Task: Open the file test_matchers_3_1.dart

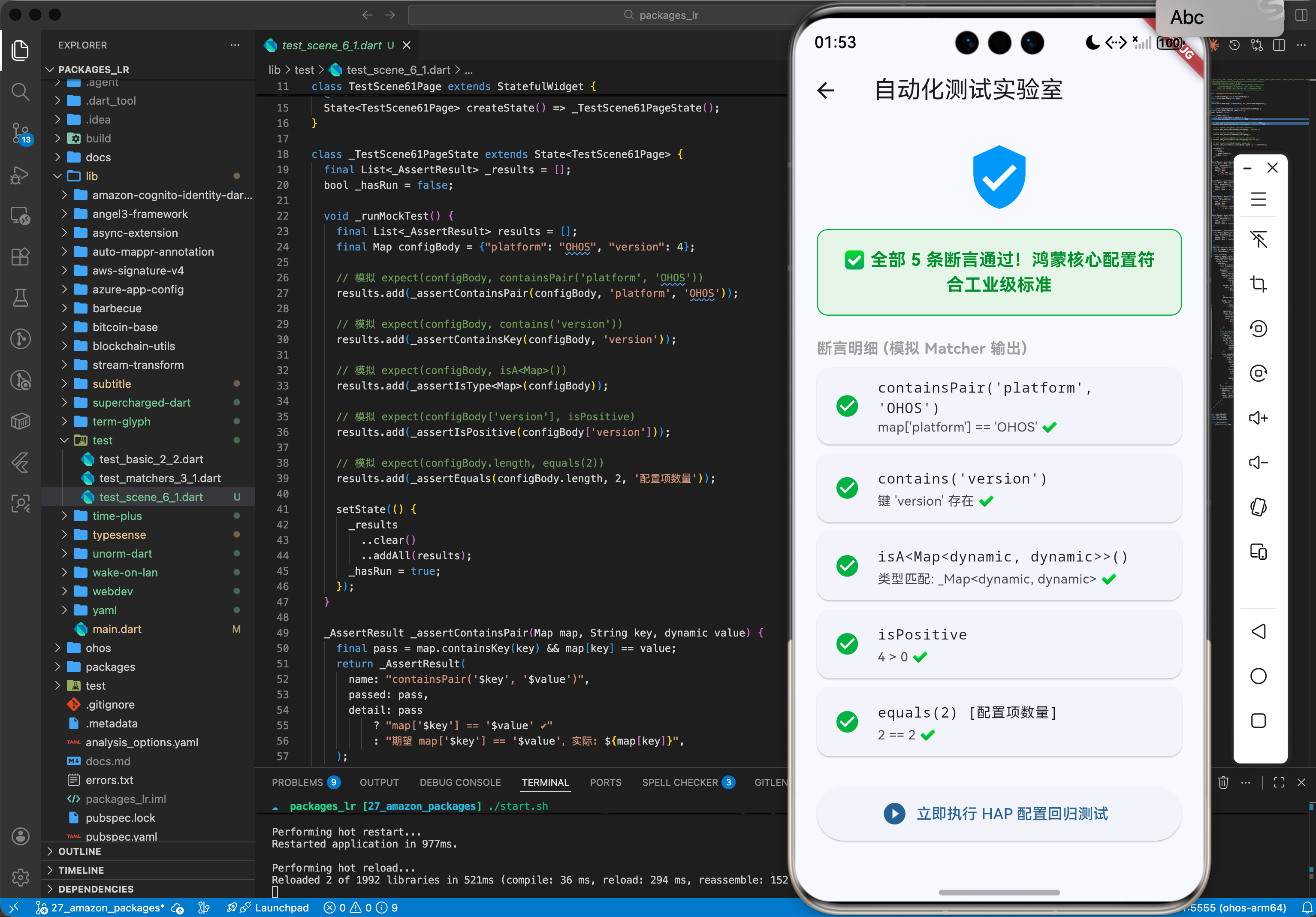Action: coord(159,478)
